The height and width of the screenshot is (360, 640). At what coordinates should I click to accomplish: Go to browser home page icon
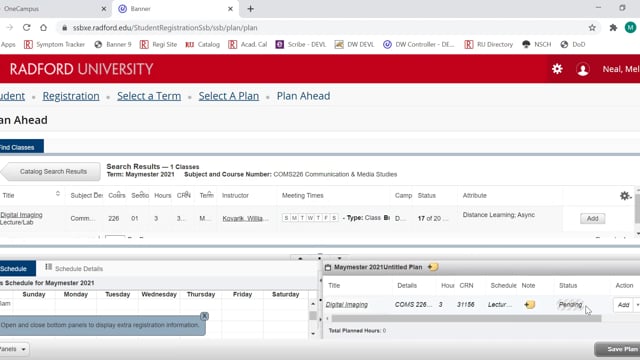[x=43, y=28]
